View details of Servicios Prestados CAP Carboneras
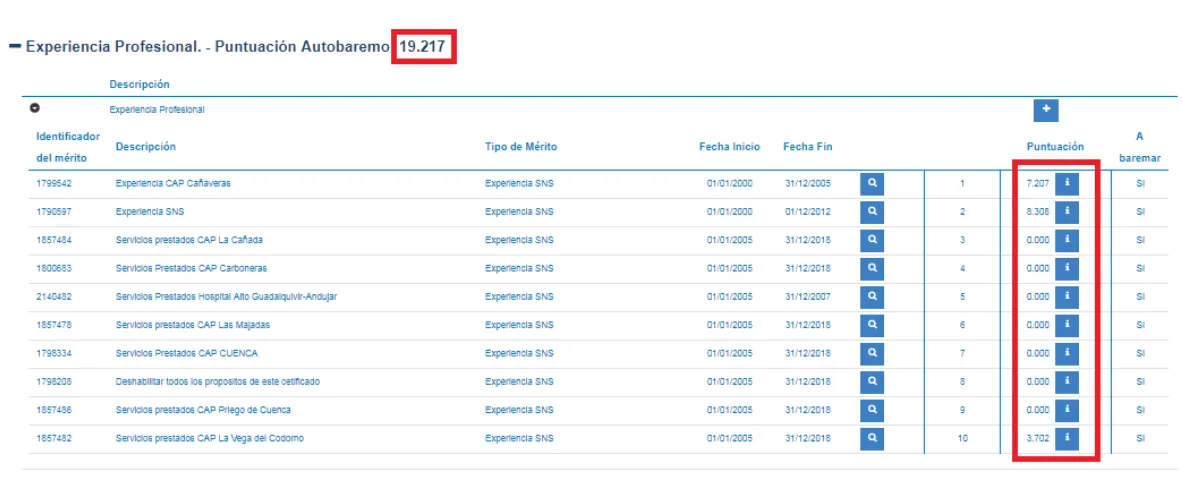 [x=871, y=268]
